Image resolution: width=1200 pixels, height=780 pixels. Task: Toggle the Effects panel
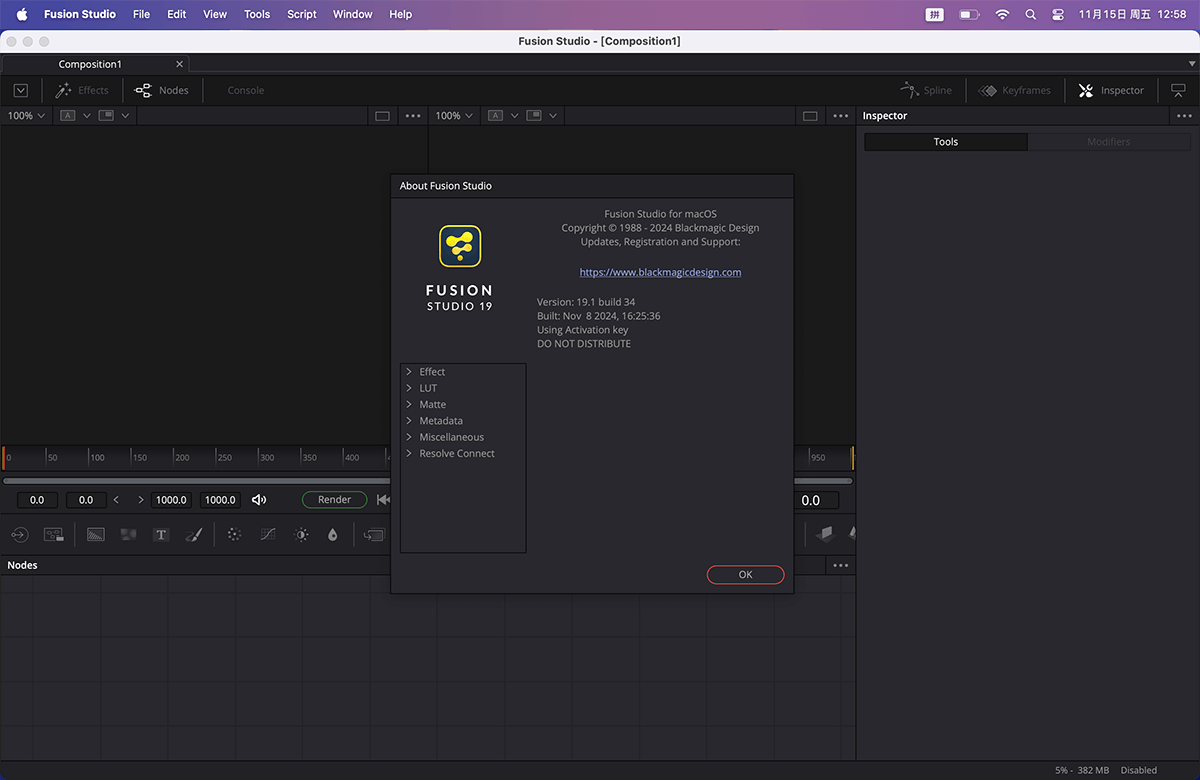tap(82, 90)
